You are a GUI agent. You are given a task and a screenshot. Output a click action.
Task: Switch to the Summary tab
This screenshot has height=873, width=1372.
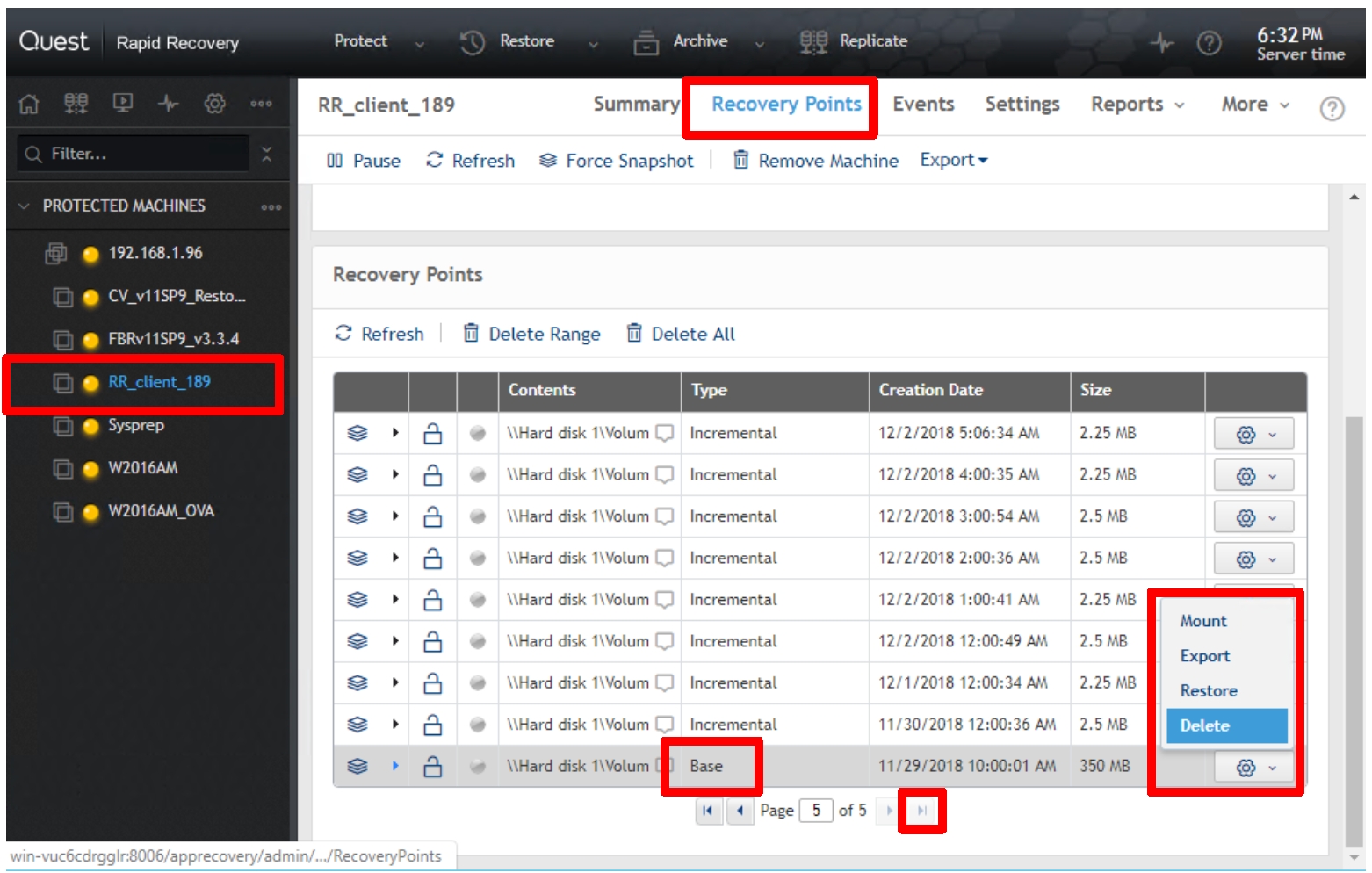coord(636,105)
